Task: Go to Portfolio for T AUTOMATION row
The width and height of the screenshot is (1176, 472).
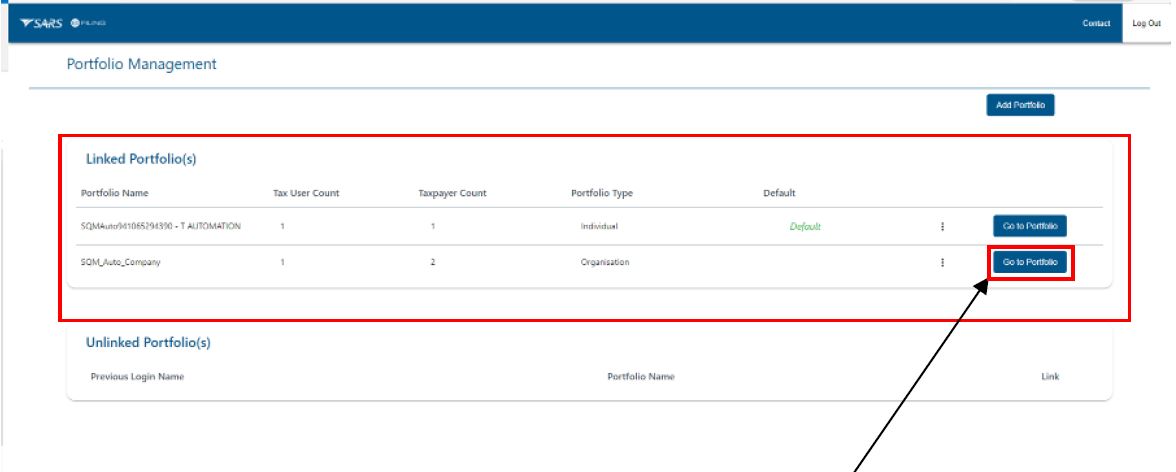Action: pyautogui.click(x=1030, y=226)
